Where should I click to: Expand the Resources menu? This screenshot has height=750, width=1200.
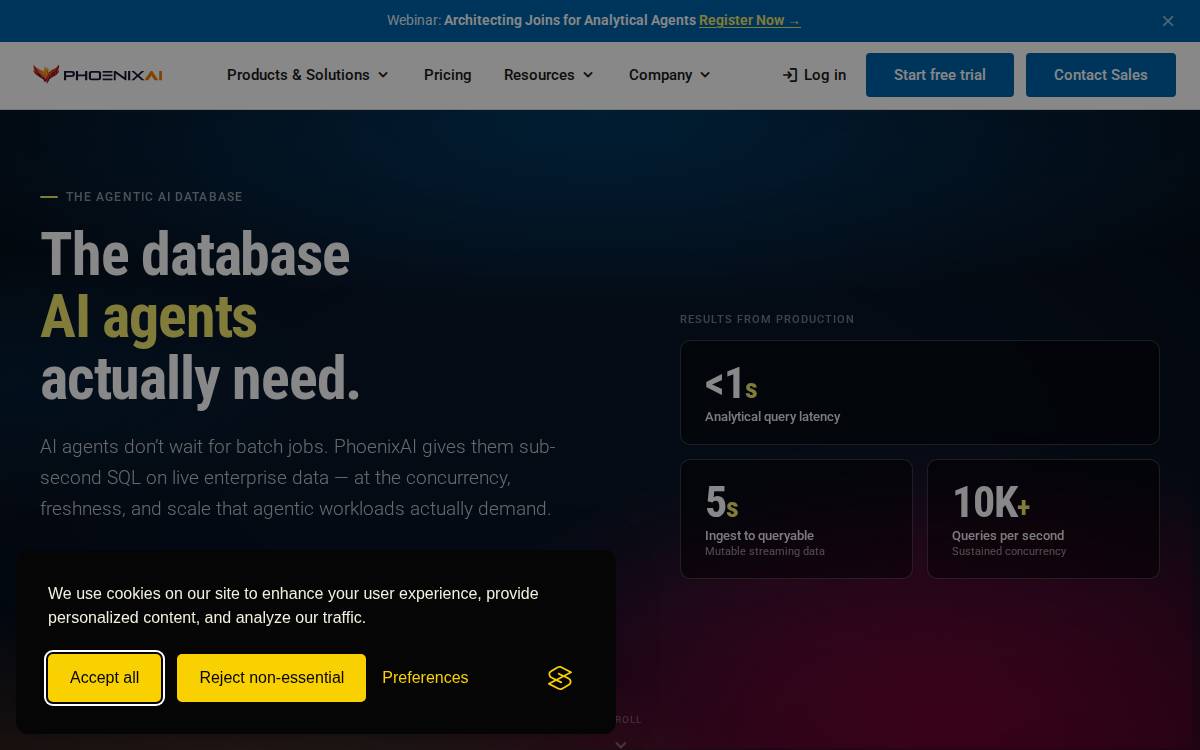tap(549, 75)
